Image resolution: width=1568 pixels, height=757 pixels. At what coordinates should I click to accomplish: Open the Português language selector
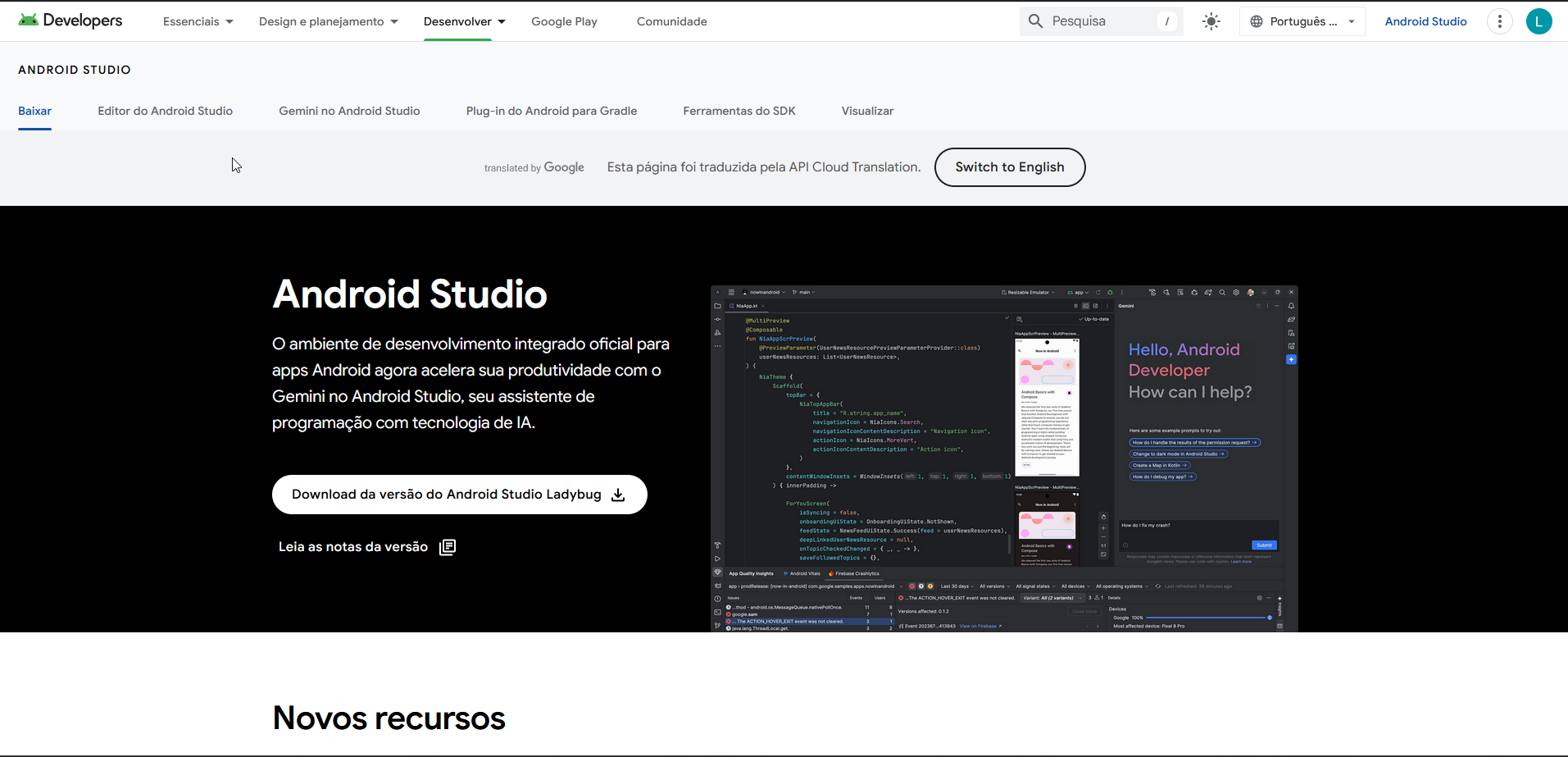point(1302,21)
